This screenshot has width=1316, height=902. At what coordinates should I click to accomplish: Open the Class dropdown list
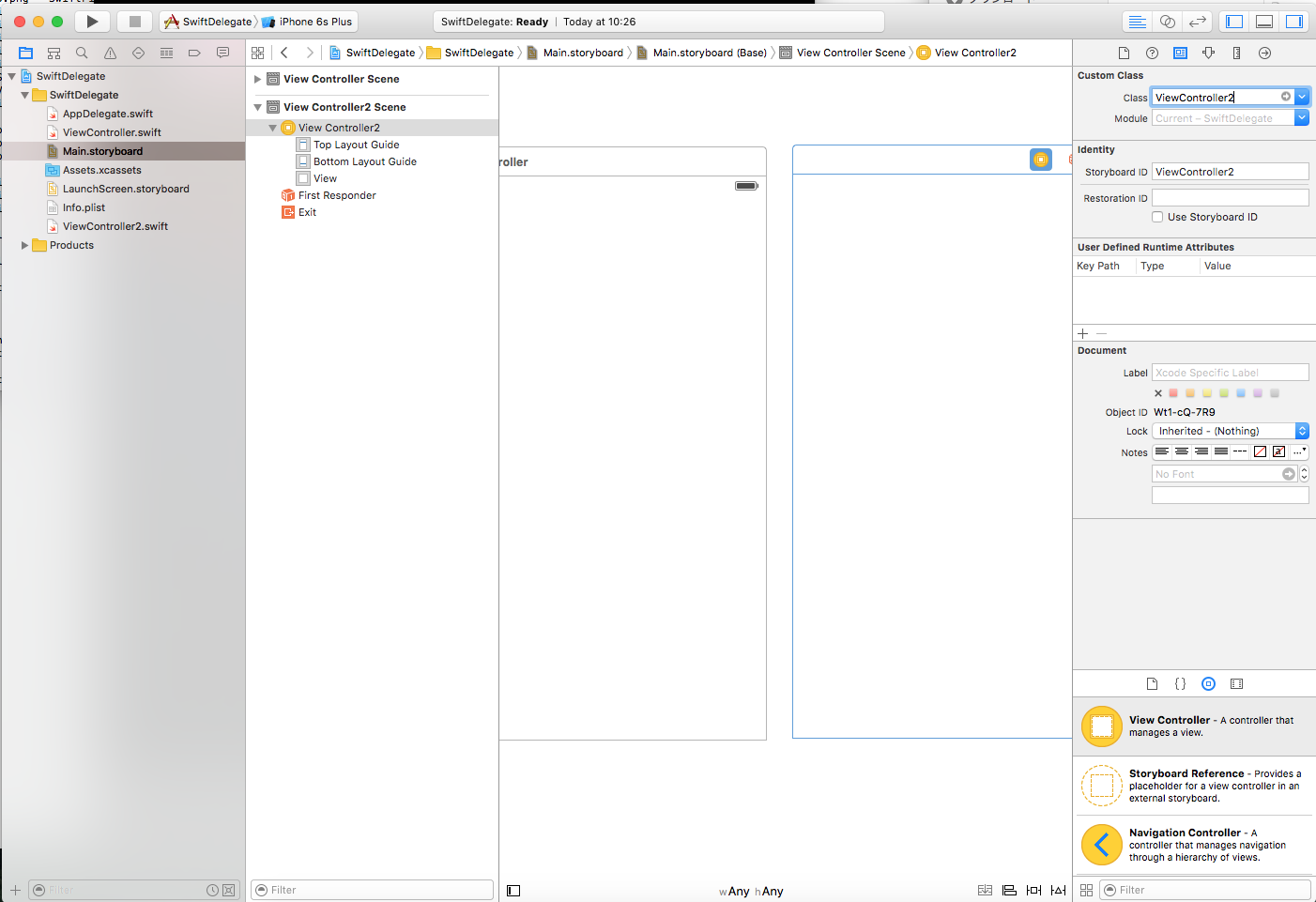[x=1302, y=97]
